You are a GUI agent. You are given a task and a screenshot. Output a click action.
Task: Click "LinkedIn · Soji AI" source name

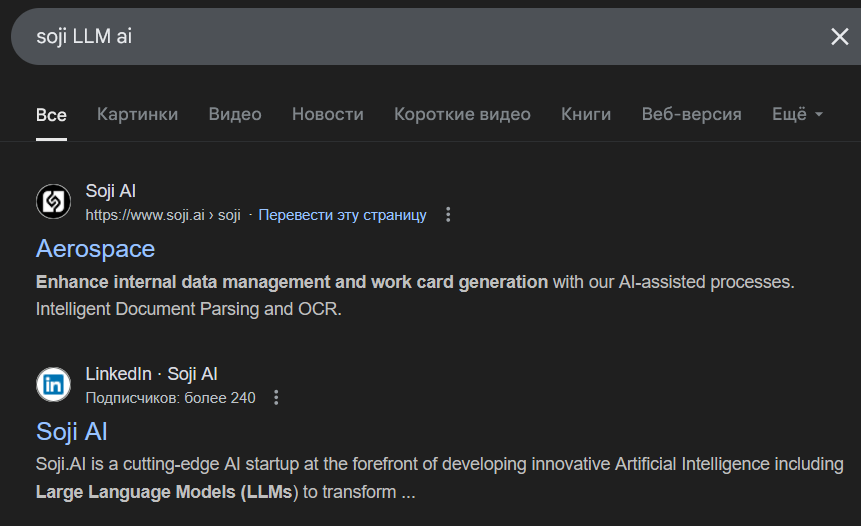tap(151, 374)
